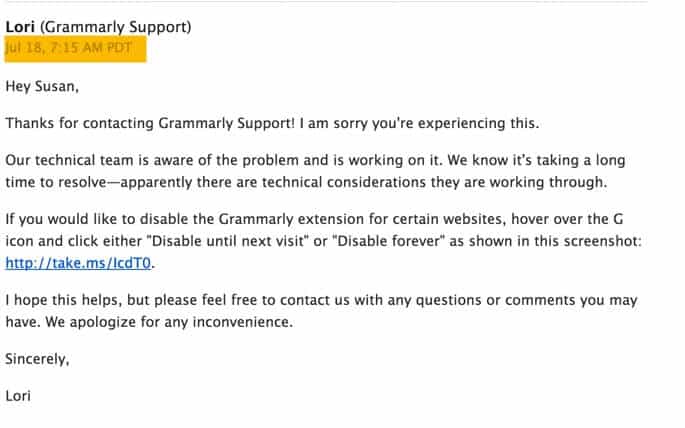This screenshot has width=685, height=428.
Task: Click the highlighted Jul 18 timestamp
Action: [x=75, y=47]
